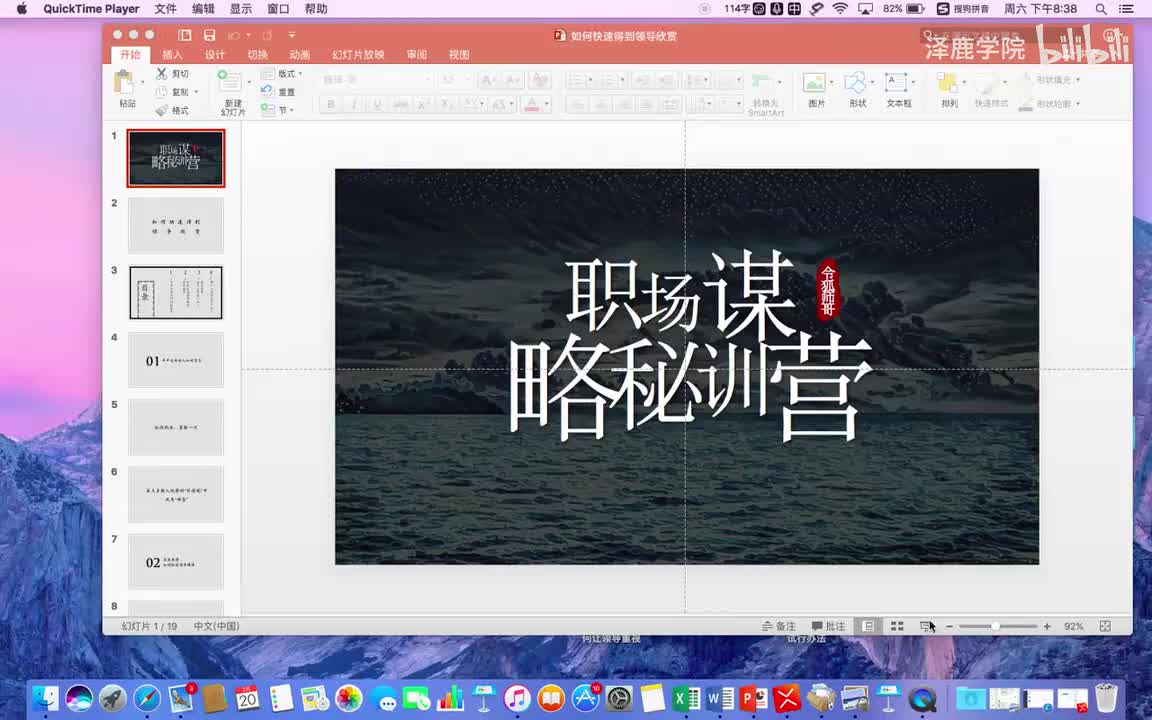Click the red 令狐帅哥 label on slide
Viewport: 1152px width, 720px height.
pyautogui.click(x=828, y=289)
